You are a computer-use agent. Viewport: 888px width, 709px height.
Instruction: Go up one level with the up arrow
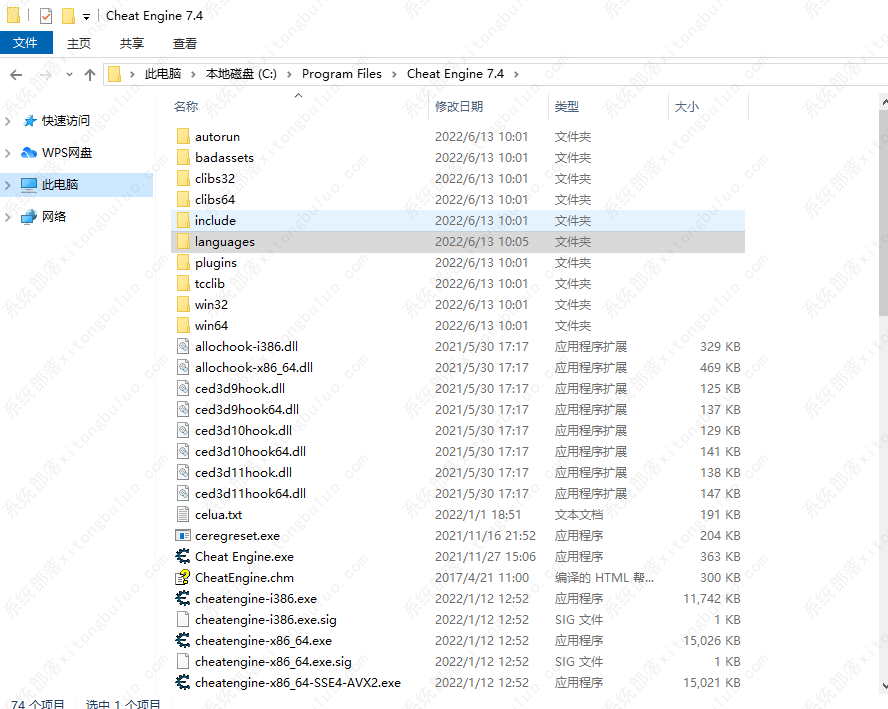click(89, 75)
